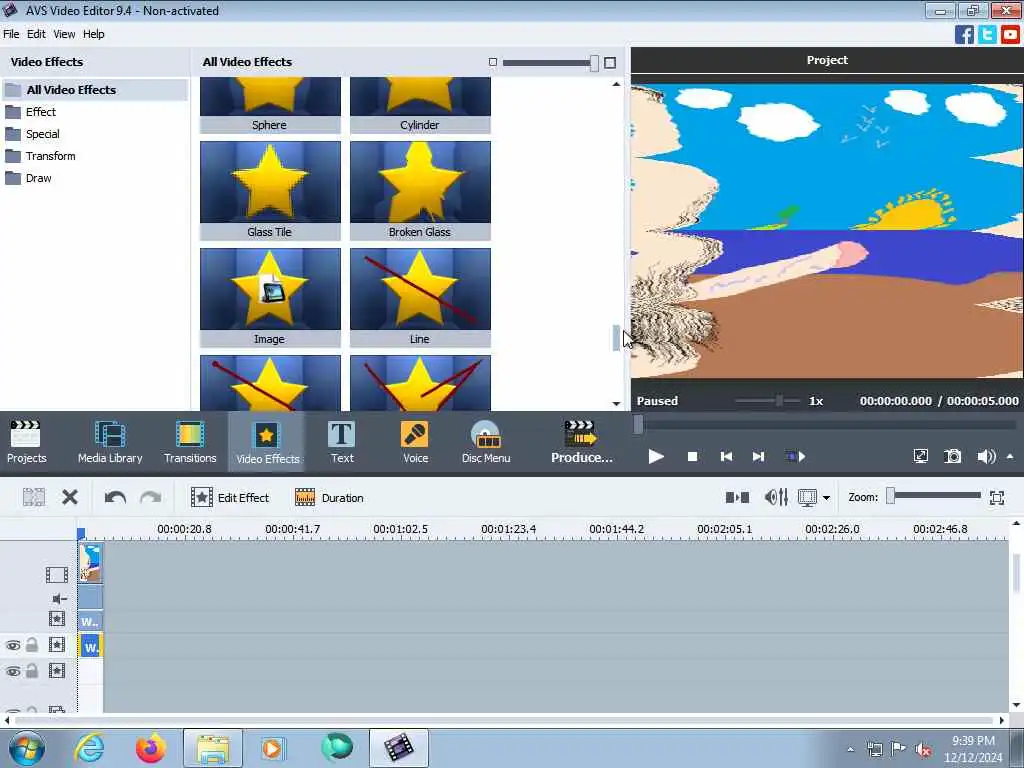Viewport: 1024px width, 768px height.
Task: Jump to next frame in preview
Action: pos(758,456)
